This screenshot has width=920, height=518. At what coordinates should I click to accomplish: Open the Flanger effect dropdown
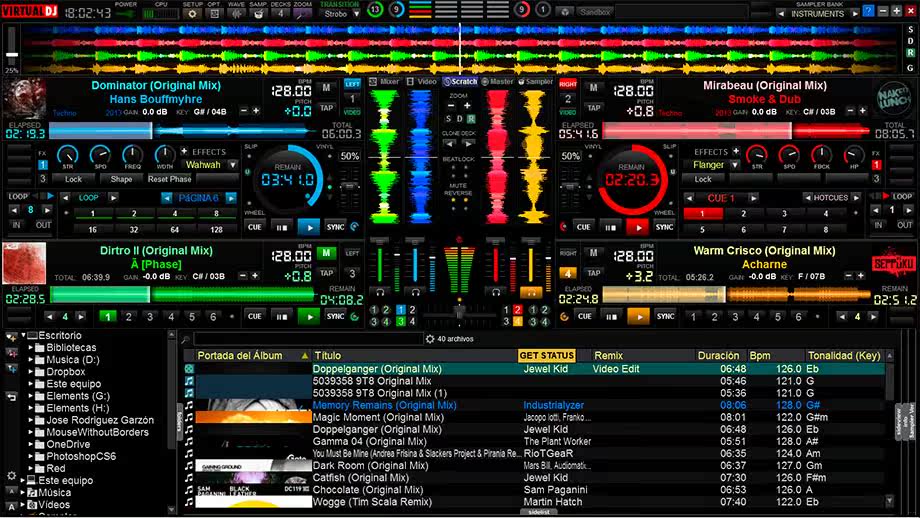coord(735,165)
